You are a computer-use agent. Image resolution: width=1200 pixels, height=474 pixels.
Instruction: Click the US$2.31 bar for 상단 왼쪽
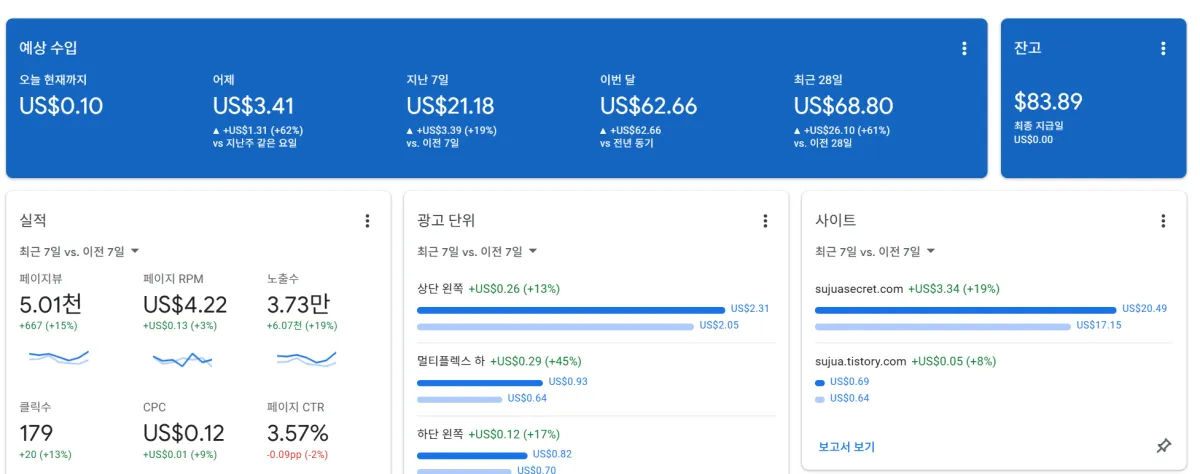click(571, 310)
